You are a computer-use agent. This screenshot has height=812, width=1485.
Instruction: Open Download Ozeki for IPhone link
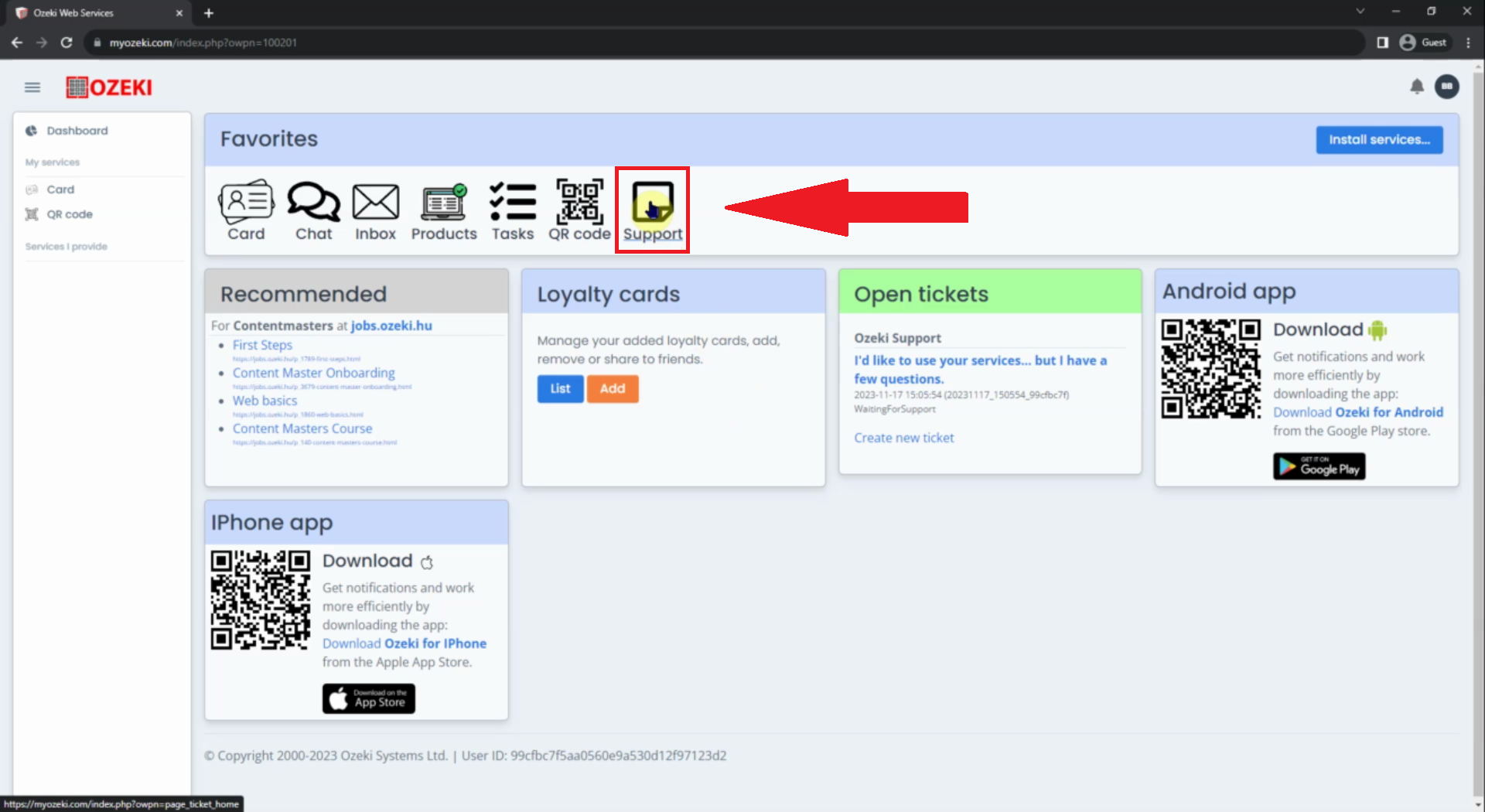pos(405,643)
